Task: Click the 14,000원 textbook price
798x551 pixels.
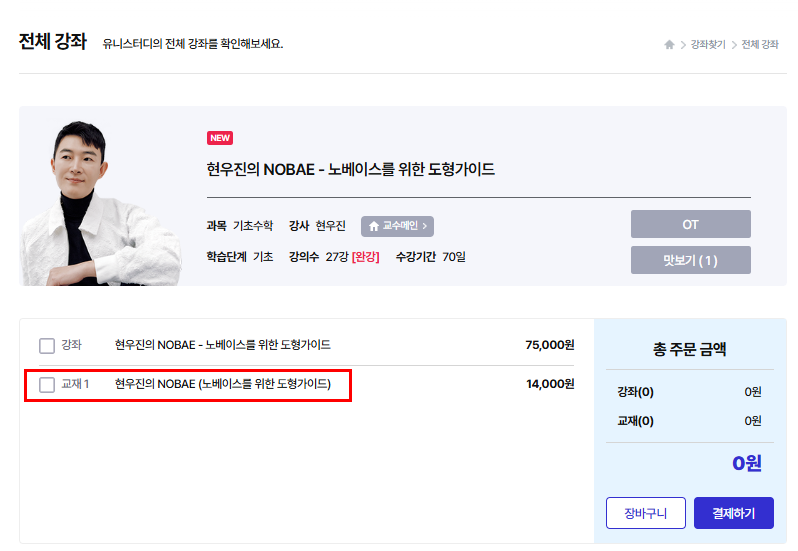Action: tap(549, 384)
